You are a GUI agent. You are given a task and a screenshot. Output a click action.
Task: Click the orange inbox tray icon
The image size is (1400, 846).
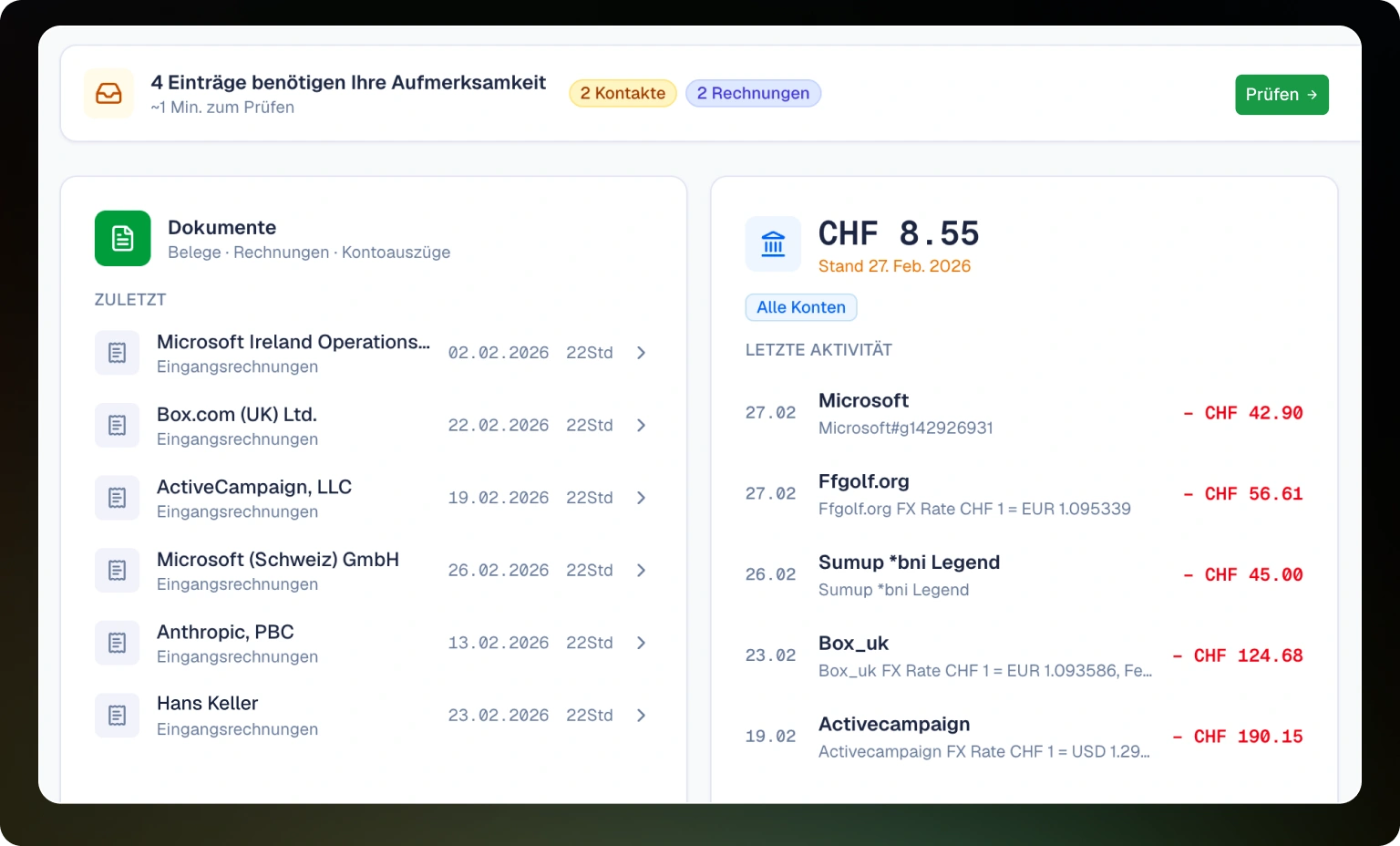(x=108, y=93)
